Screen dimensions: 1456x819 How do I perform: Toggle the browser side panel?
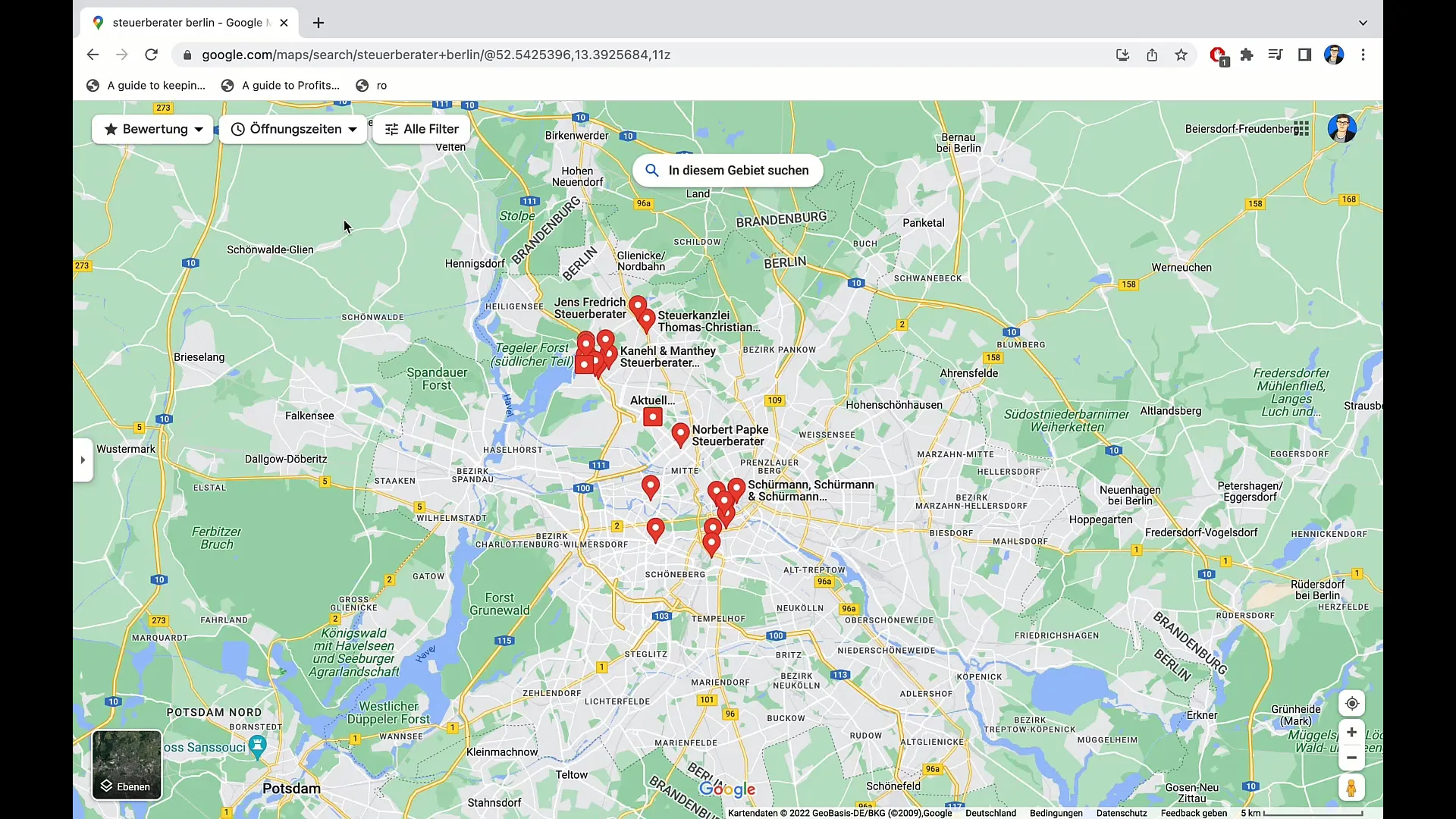pyautogui.click(x=1304, y=55)
